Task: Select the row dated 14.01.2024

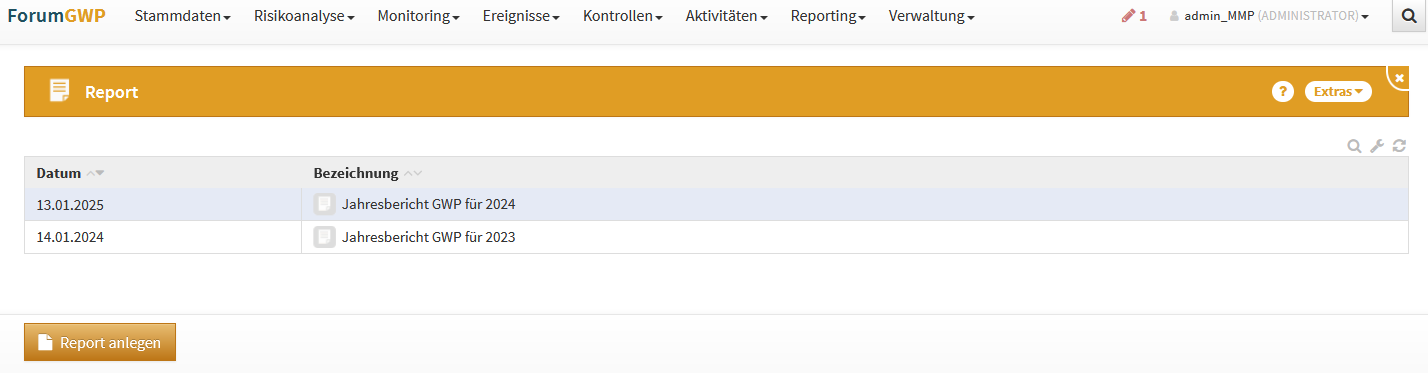Action: [x=716, y=237]
